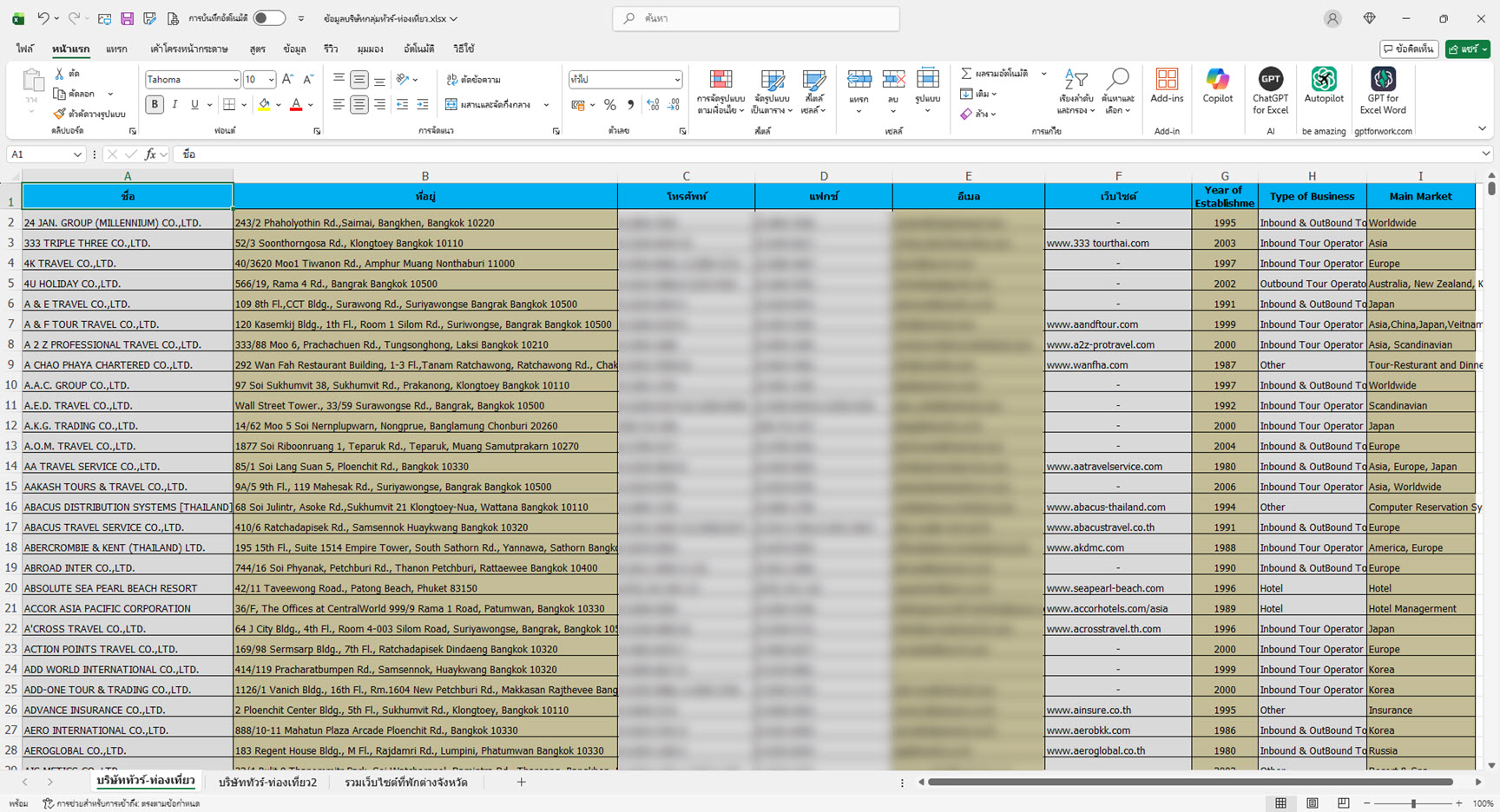Image resolution: width=1500 pixels, height=812 pixels.
Task: Toggle the AutoSave switch
Action: (x=269, y=18)
